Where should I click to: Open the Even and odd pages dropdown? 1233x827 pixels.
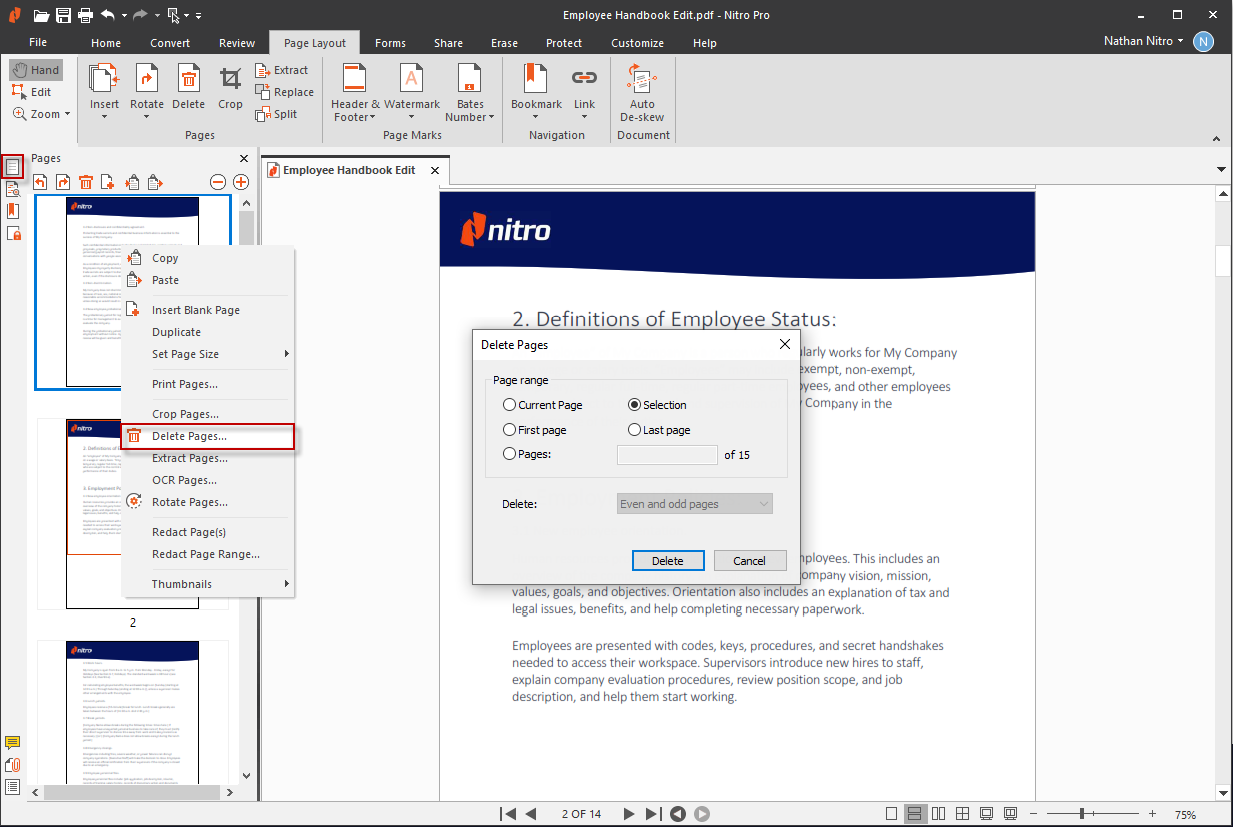[695, 504]
